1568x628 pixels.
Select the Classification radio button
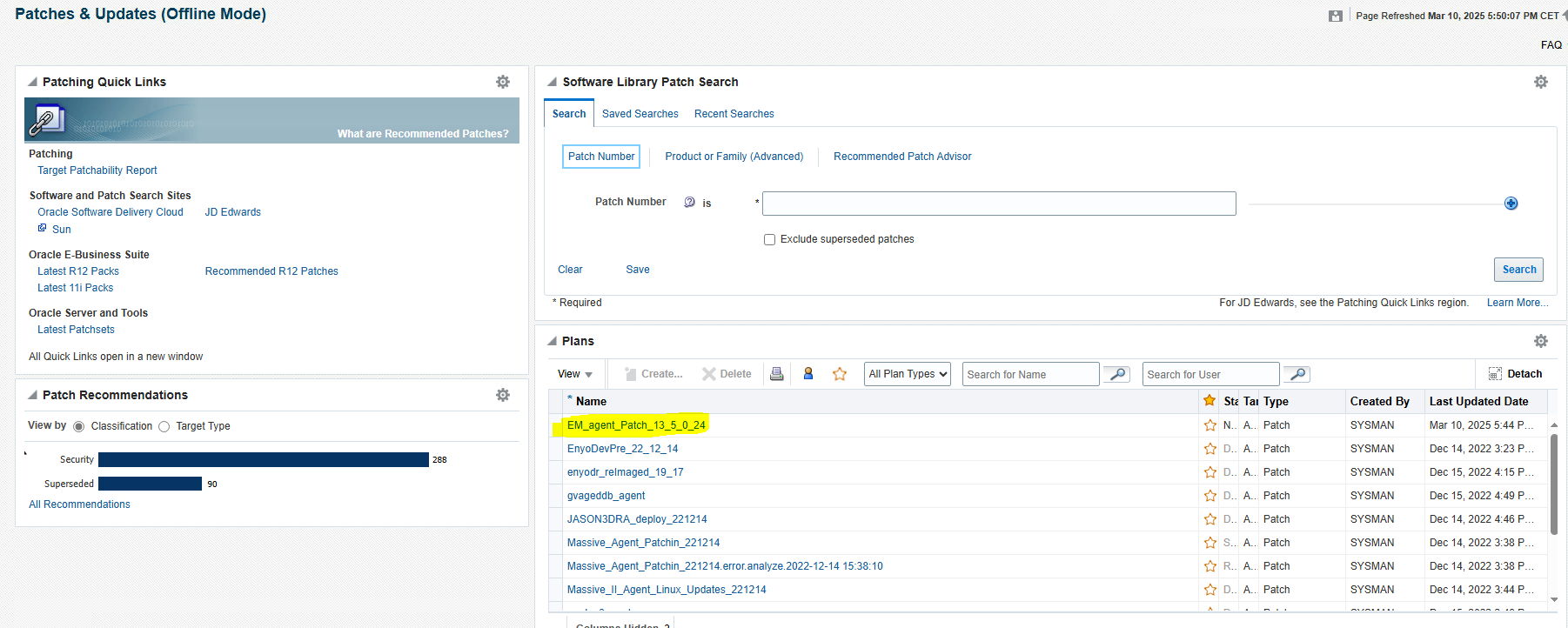coord(79,426)
